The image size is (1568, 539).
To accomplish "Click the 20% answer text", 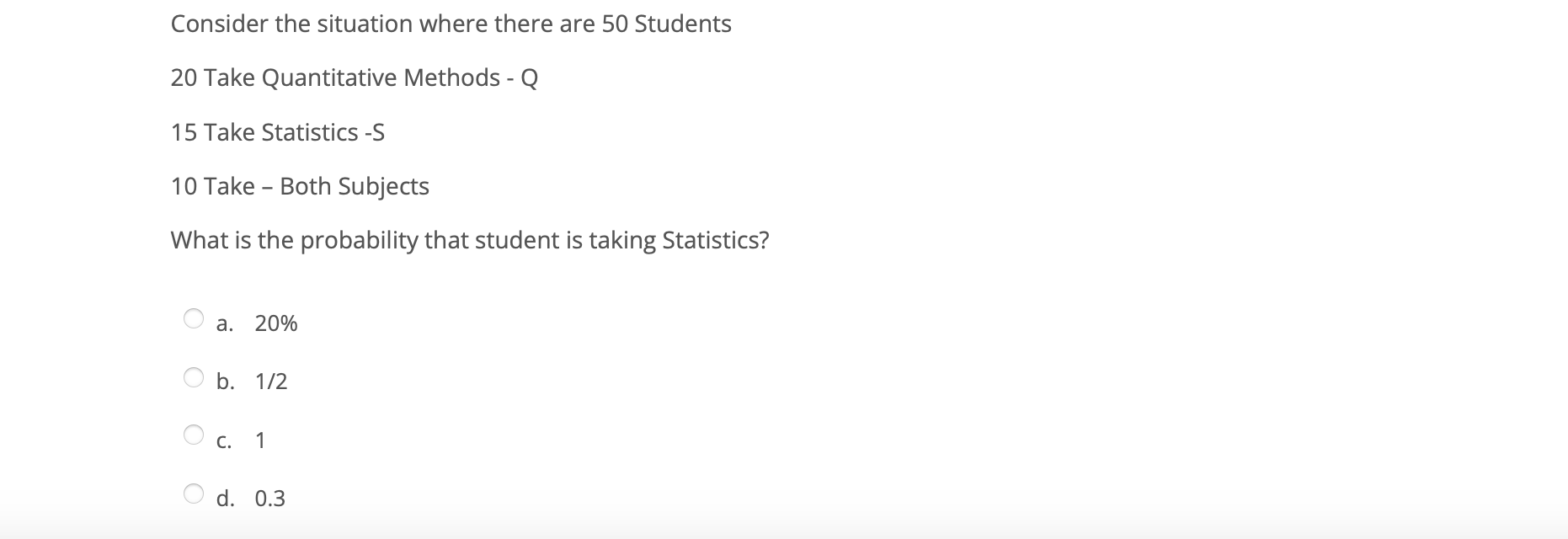I will pyautogui.click(x=276, y=323).
